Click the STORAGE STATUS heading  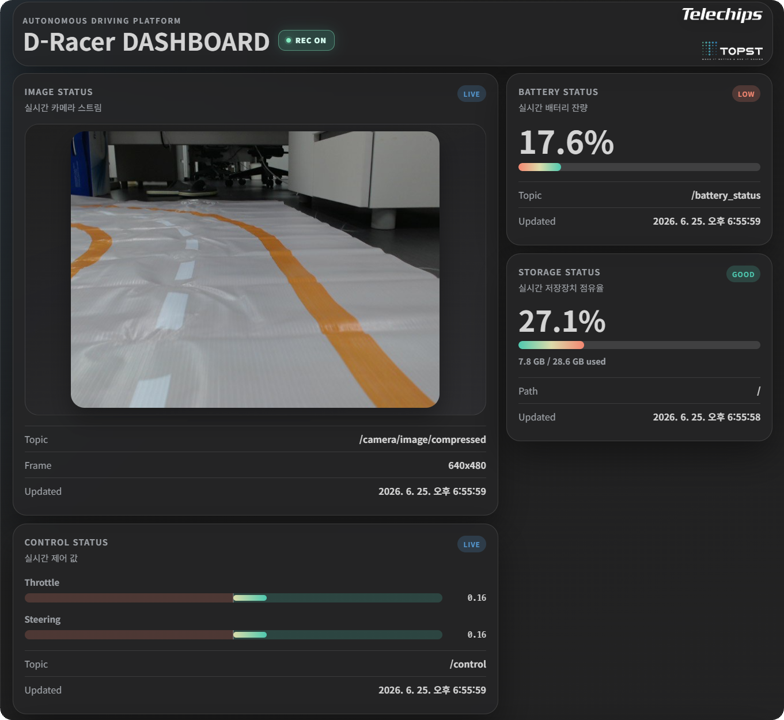[x=559, y=272]
